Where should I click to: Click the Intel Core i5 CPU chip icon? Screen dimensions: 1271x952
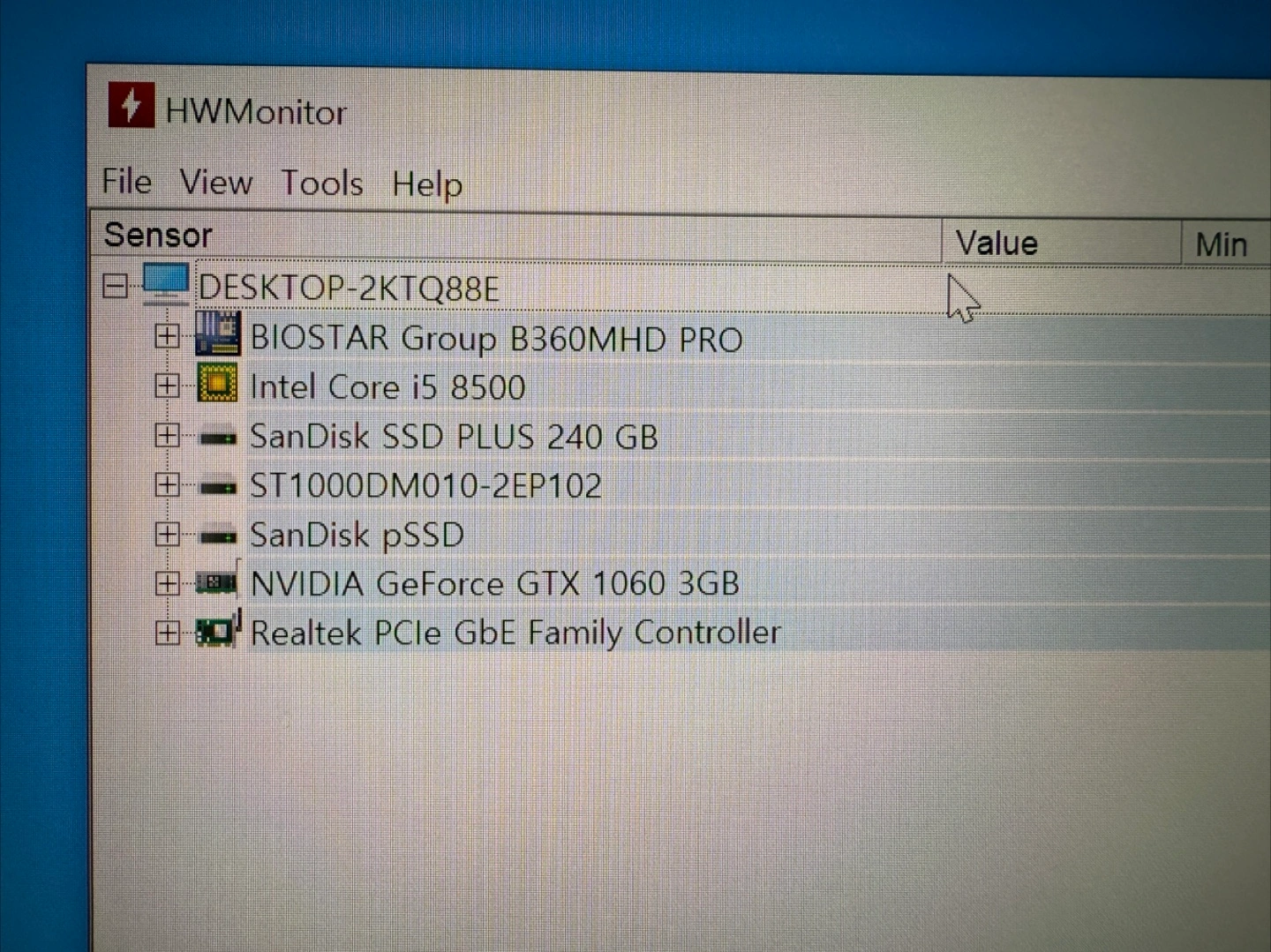click(217, 385)
